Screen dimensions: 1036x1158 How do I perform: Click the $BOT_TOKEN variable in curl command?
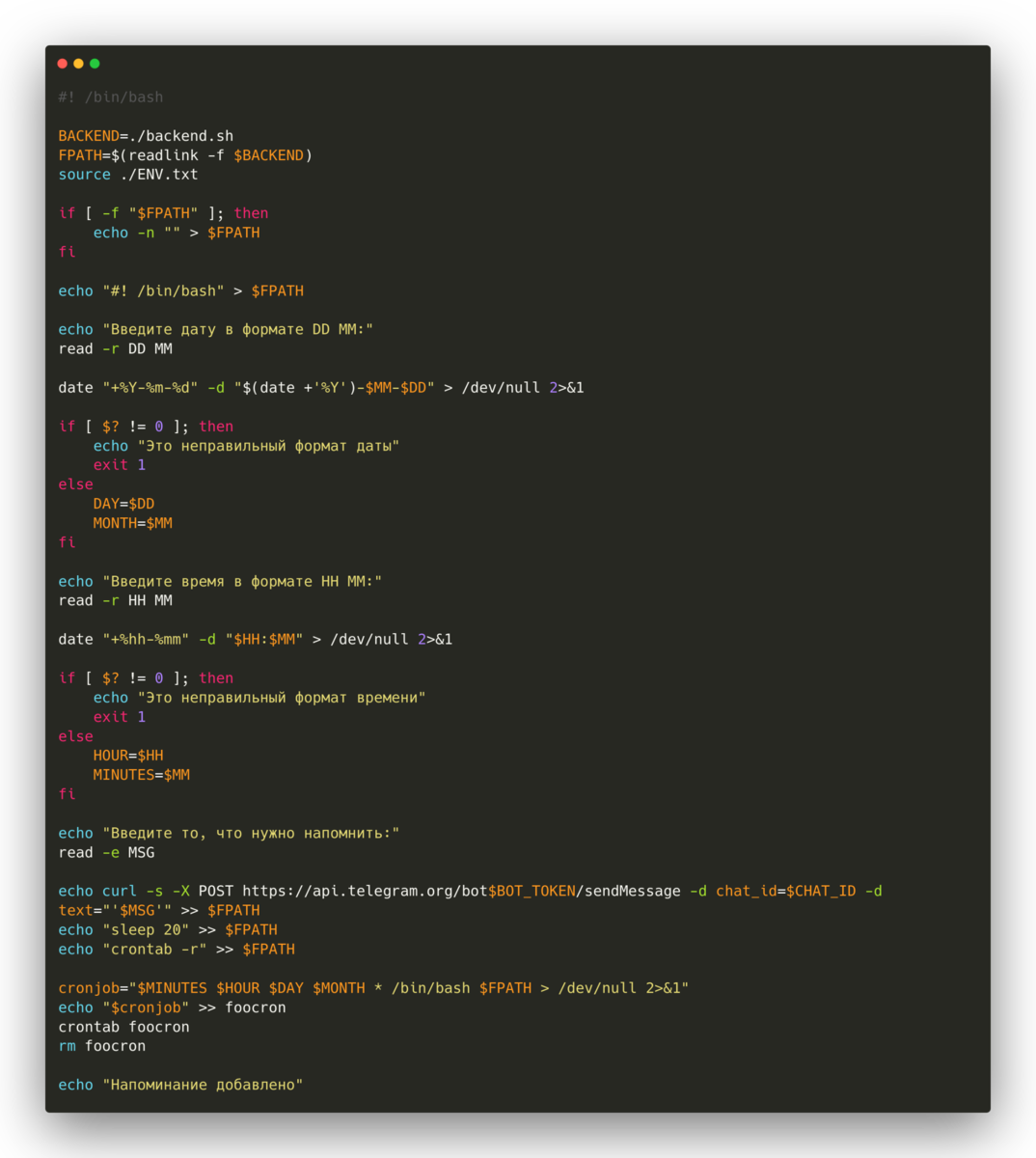pos(532,890)
